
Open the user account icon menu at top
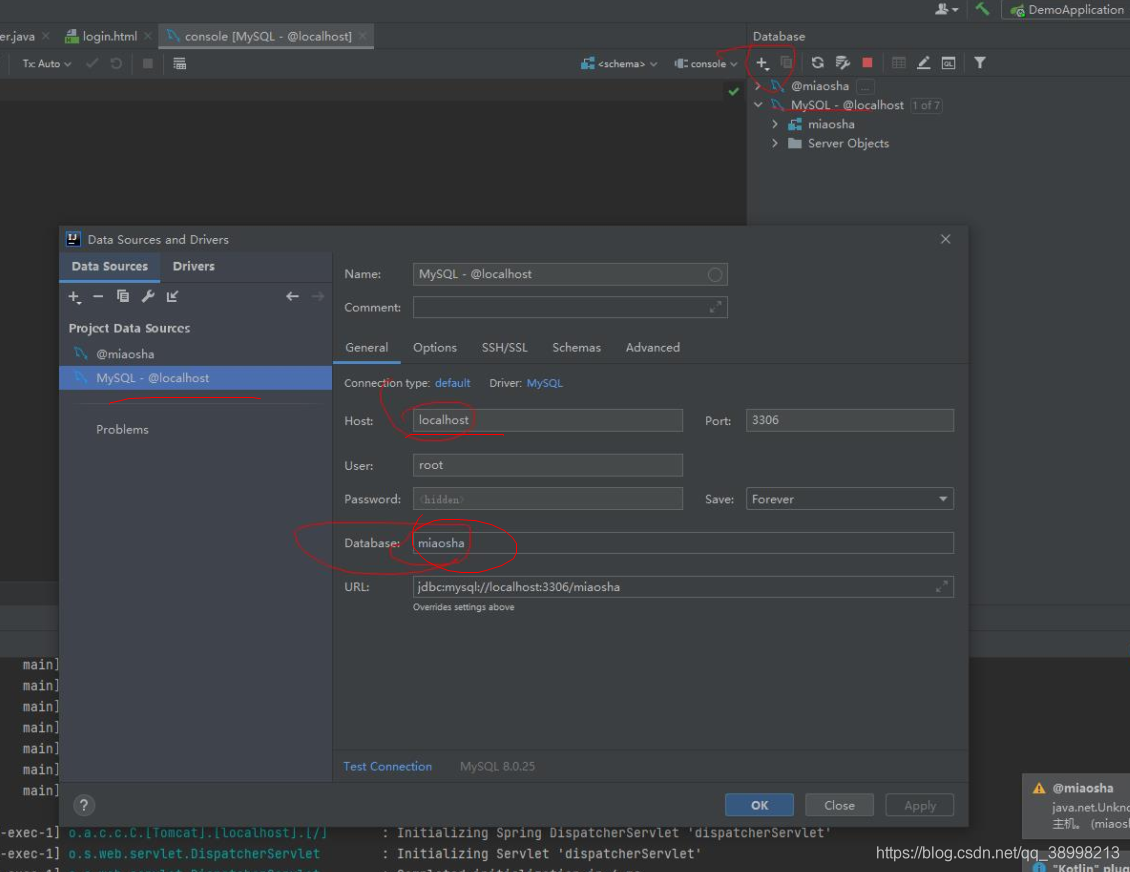point(946,9)
